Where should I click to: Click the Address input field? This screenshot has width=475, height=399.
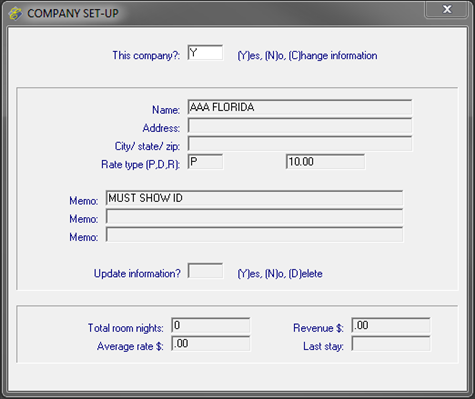[300, 126]
